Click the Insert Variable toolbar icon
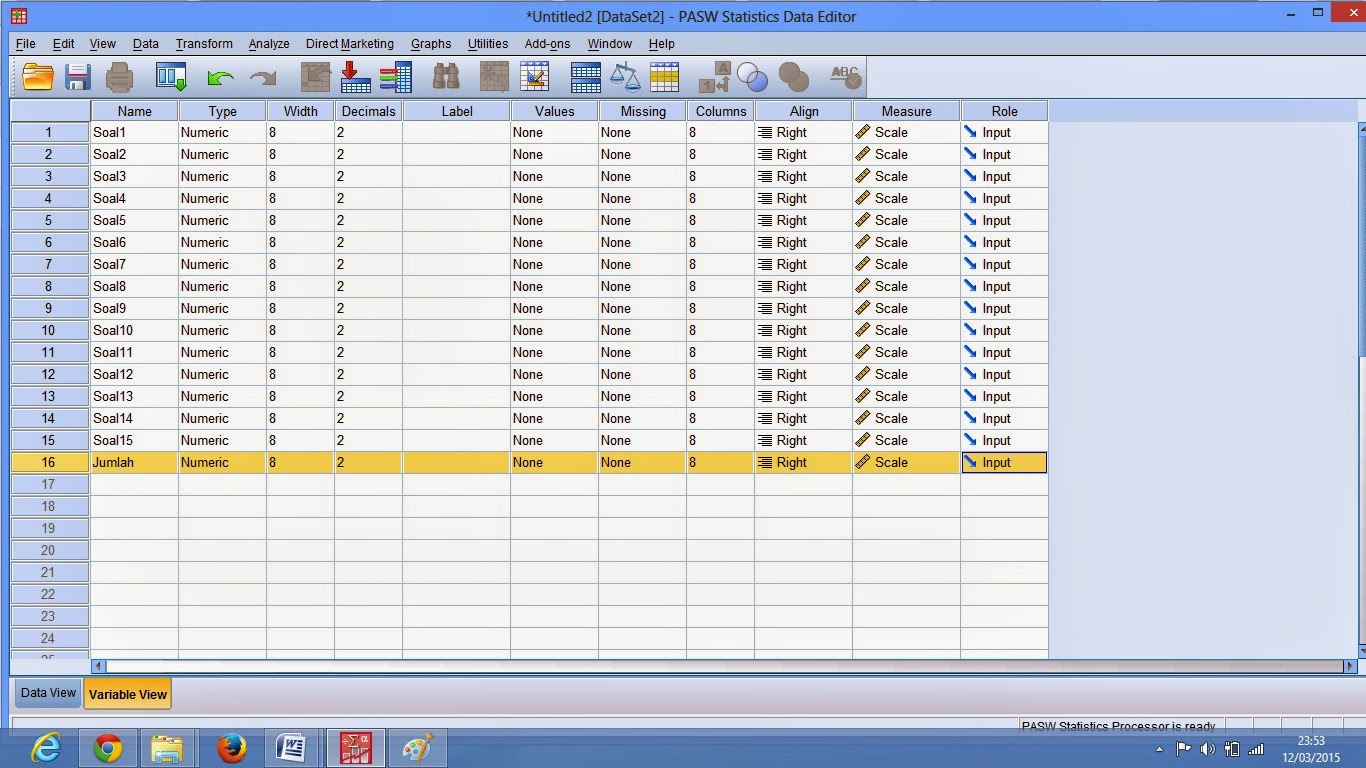Screen dimensions: 1366x768 point(535,77)
